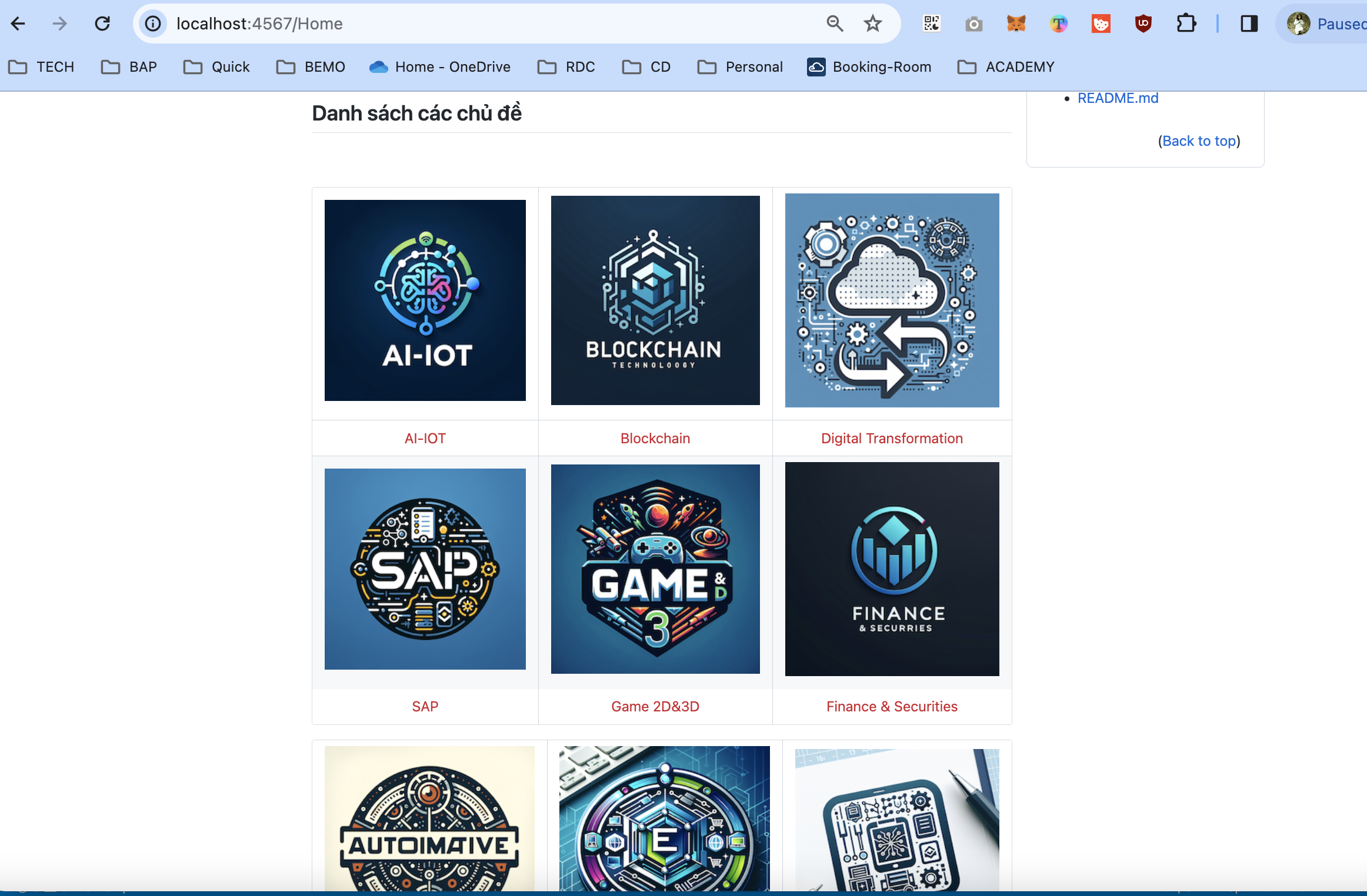Click the MetaMask fox extension icon

(x=1016, y=24)
